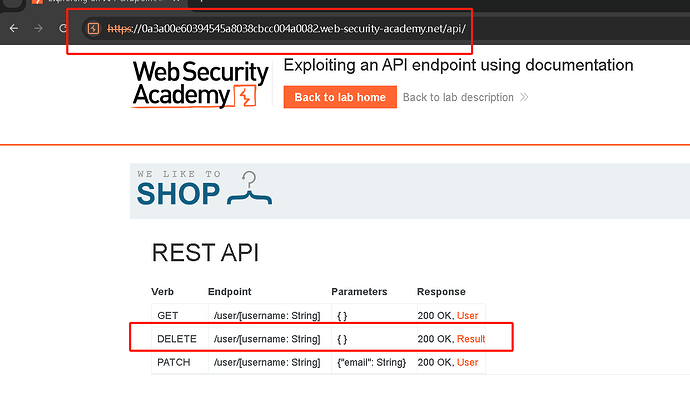Image resolution: width=690 pixels, height=418 pixels.
Task: Open the Back to lab description link
Action: click(458, 97)
